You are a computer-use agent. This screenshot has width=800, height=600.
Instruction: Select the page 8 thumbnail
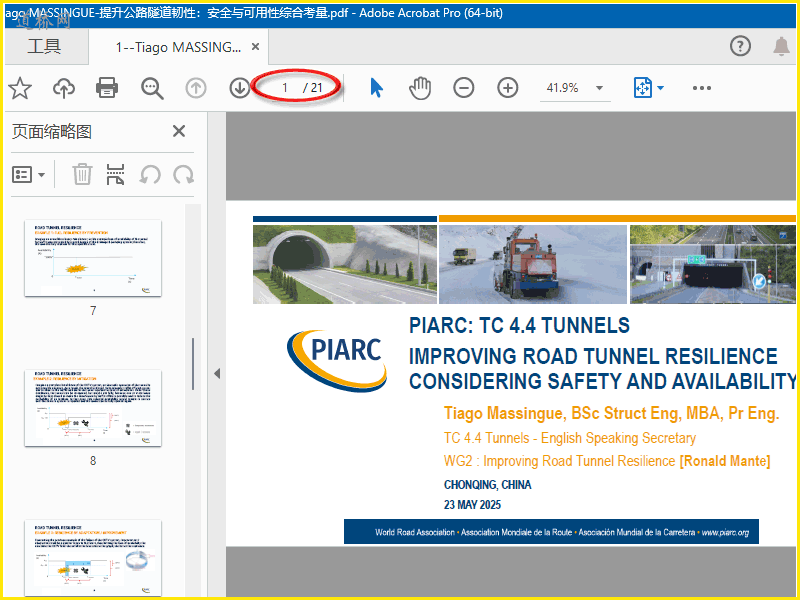[x=93, y=408]
